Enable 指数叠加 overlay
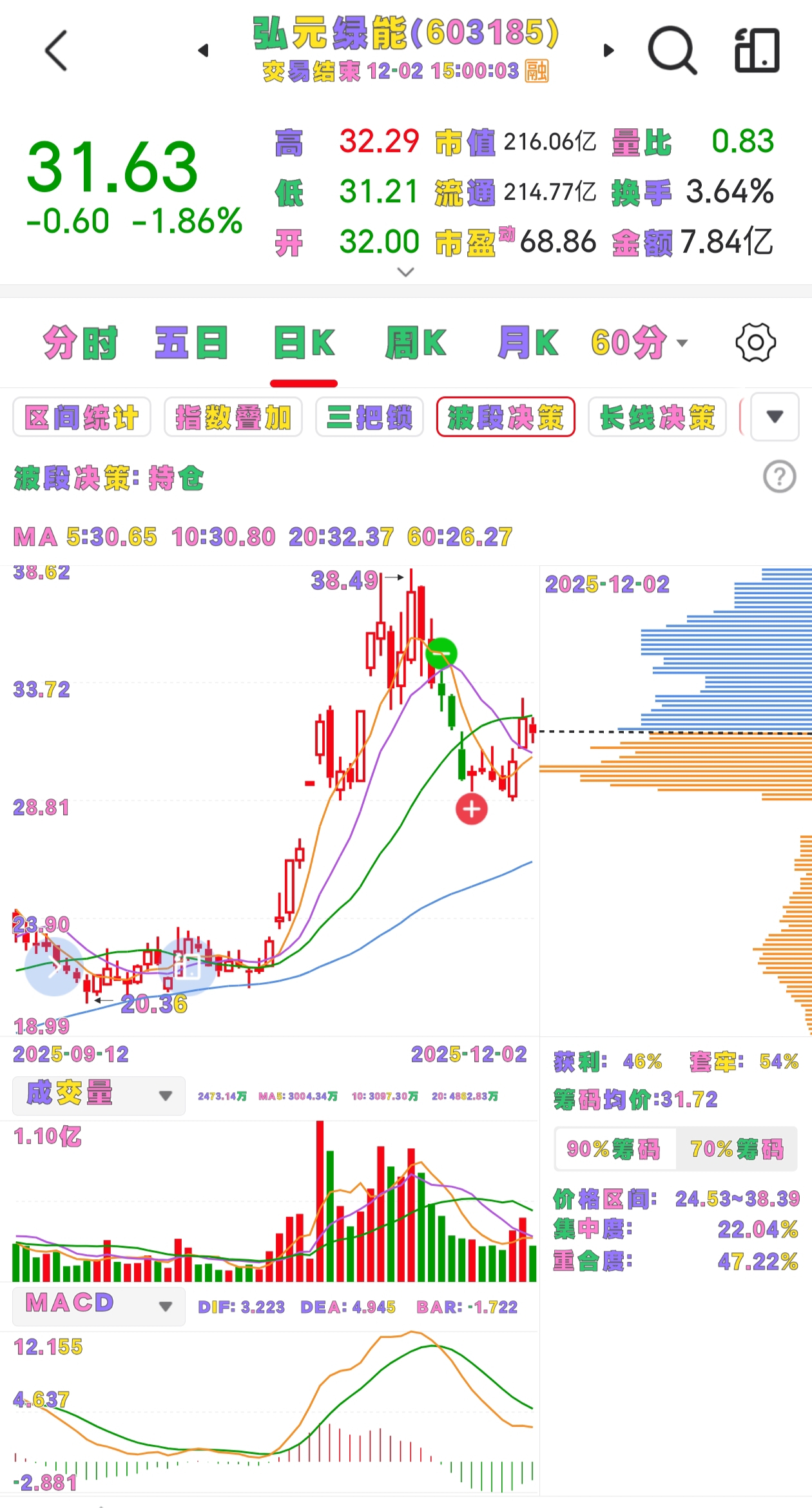 click(233, 417)
